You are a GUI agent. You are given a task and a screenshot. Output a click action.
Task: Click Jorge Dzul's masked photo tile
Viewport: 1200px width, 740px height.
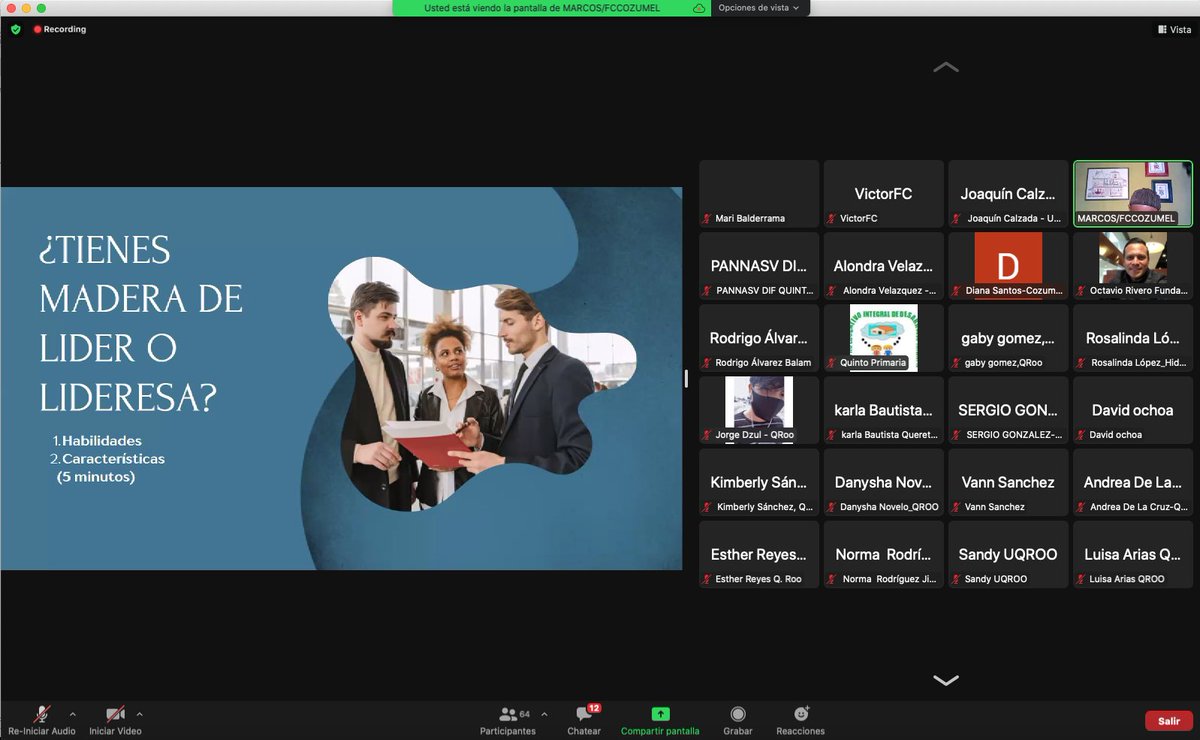pos(759,410)
